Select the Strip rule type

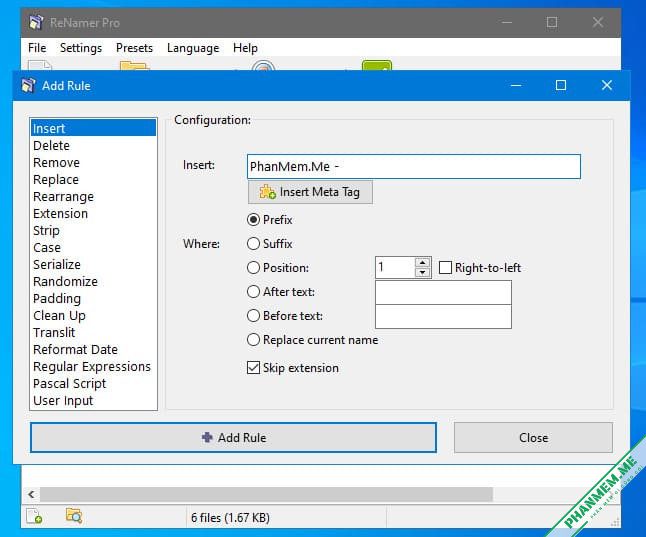[93, 230]
